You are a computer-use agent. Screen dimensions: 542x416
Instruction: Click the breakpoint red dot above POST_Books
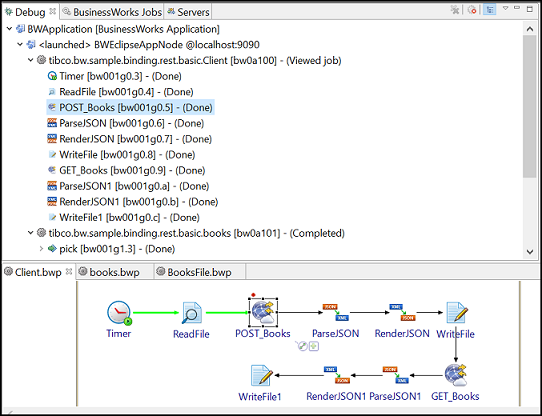point(253,295)
